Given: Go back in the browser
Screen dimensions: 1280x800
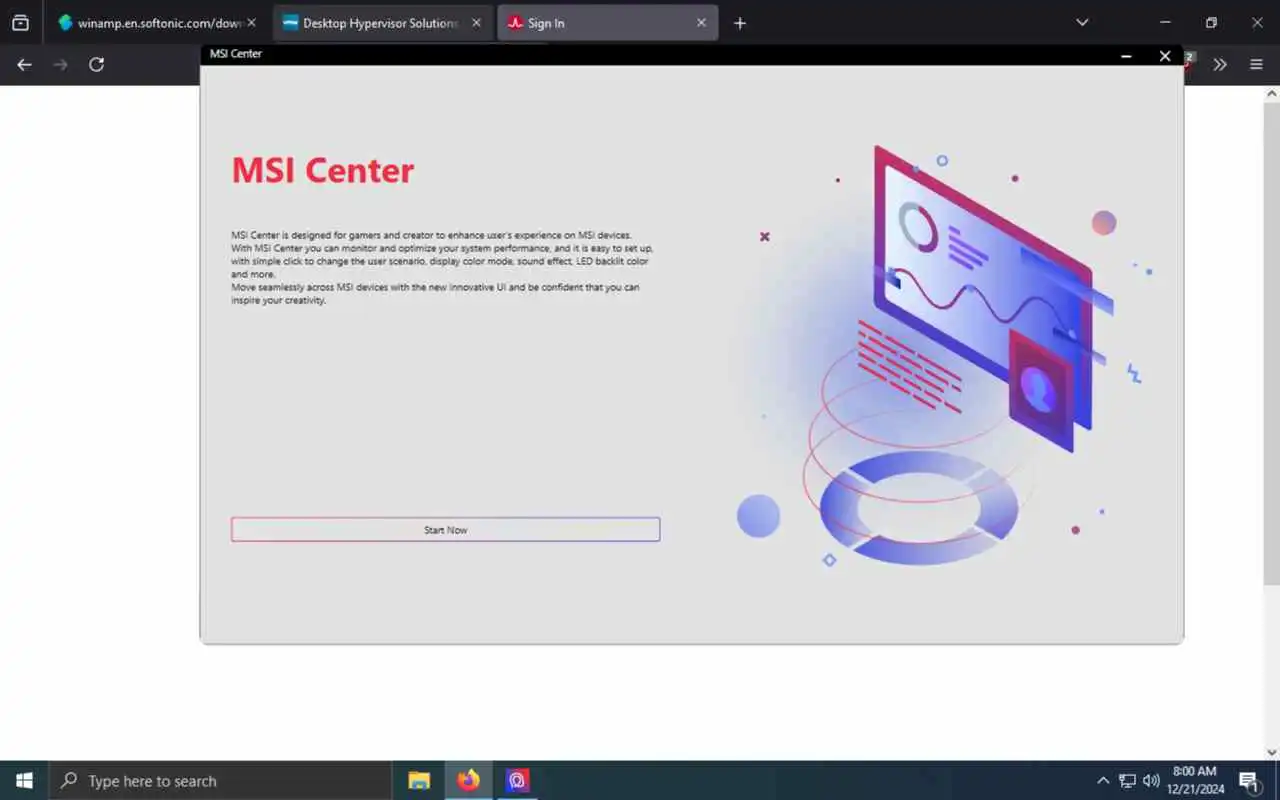Looking at the screenshot, I should click(24, 64).
